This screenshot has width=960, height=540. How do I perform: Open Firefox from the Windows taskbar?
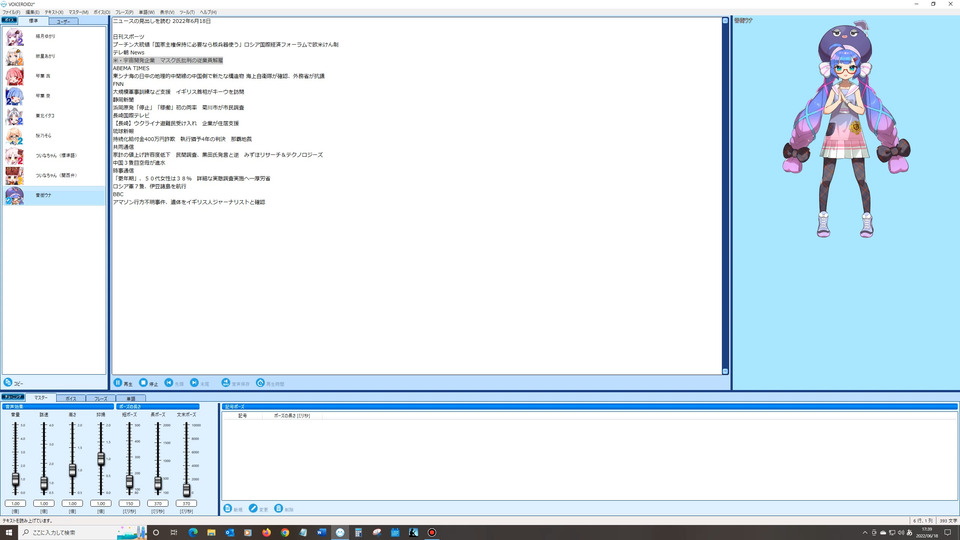pyautogui.click(x=266, y=533)
